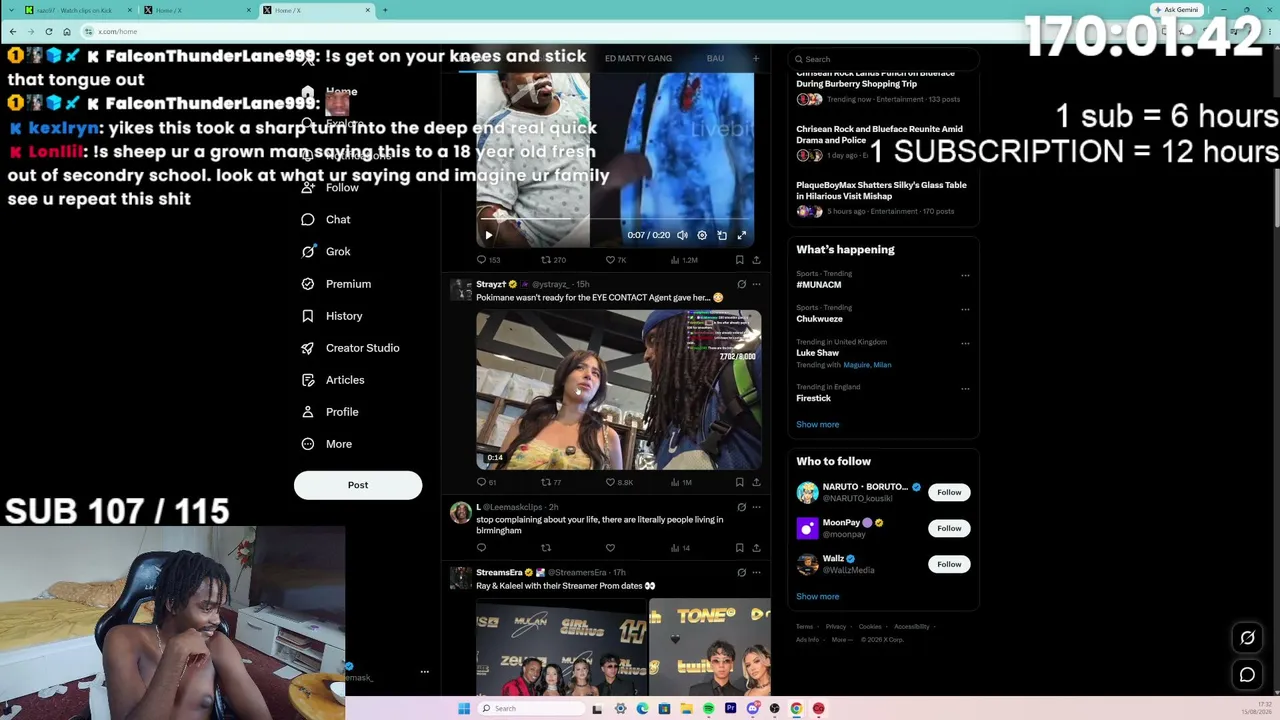
Task: Open video settings gear on the top video
Action: pyautogui.click(x=702, y=235)
